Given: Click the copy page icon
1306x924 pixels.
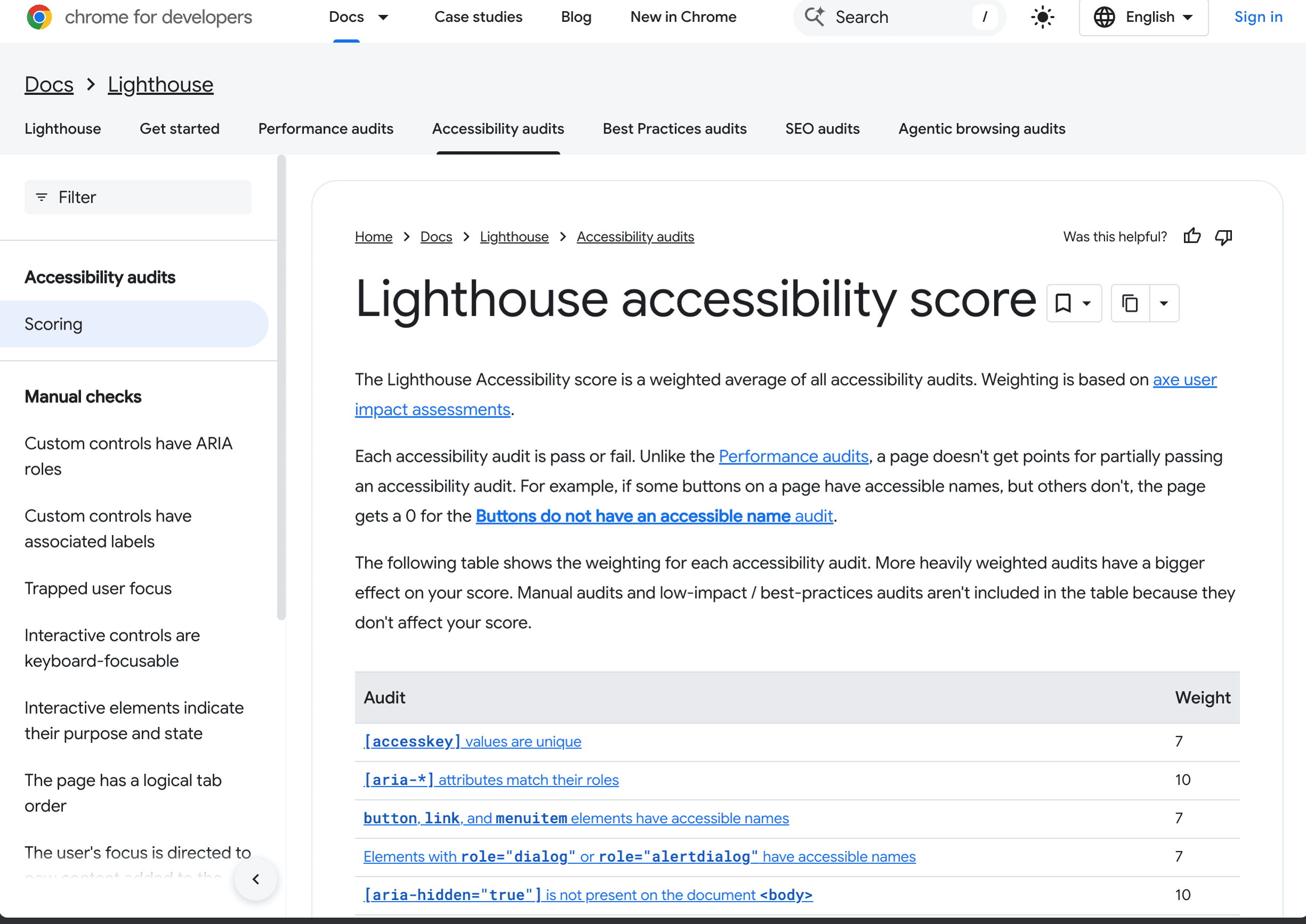Looking at the screenshot, I should point(1130,303).
